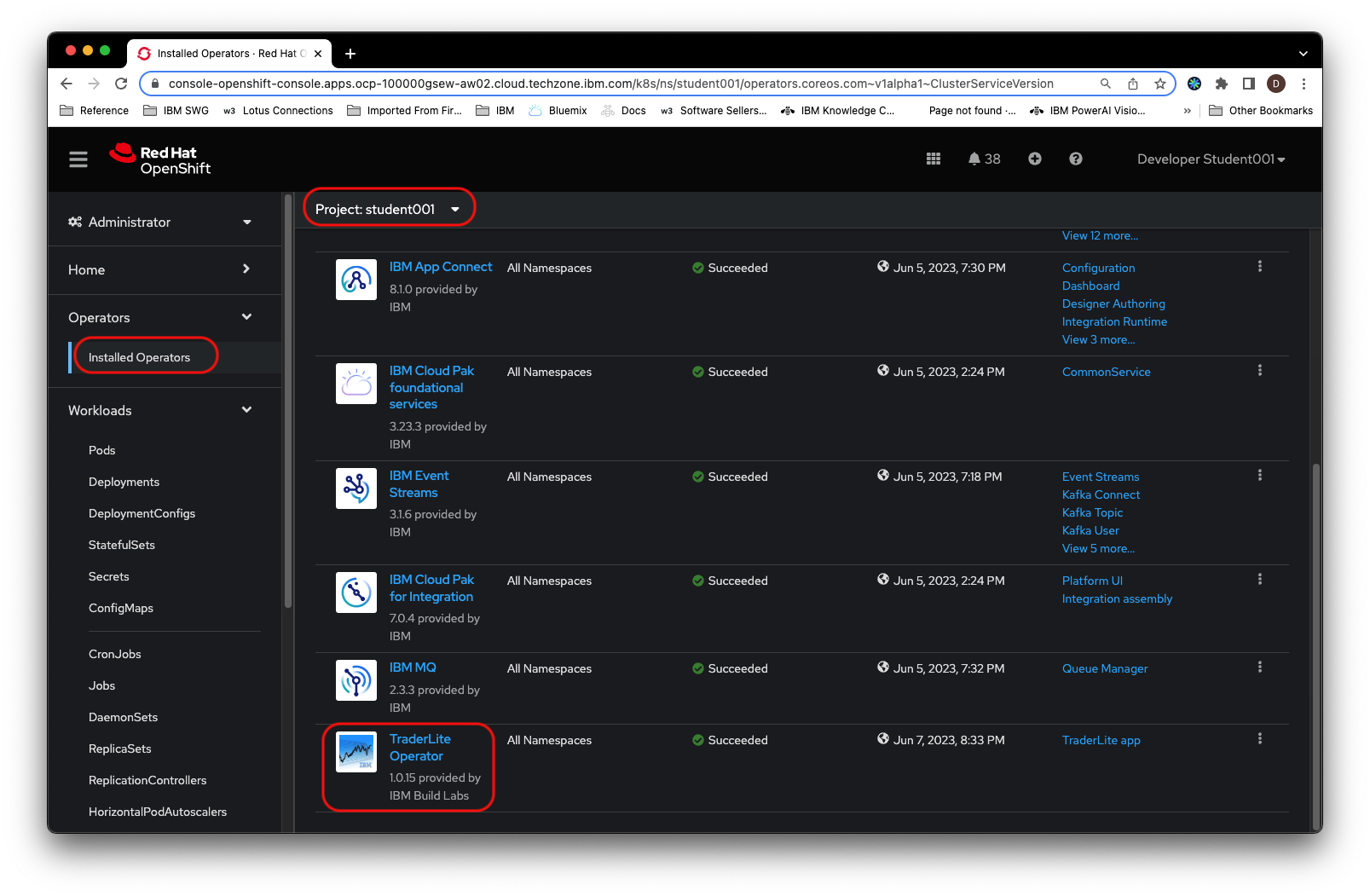Open the Project: student001 dropdown
Viewport: 1370px width, 896px height.
(388, 209)
